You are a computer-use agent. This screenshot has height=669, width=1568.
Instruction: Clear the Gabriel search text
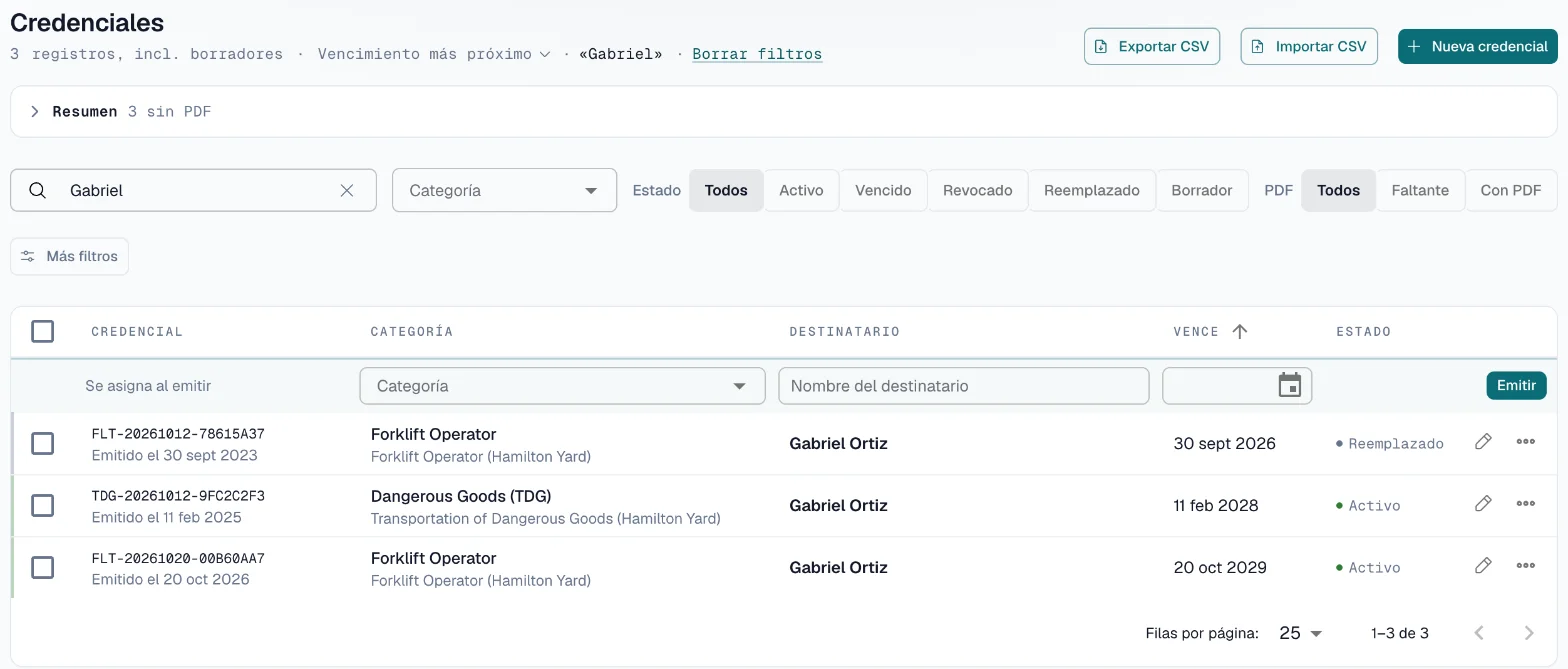point(347,190)
